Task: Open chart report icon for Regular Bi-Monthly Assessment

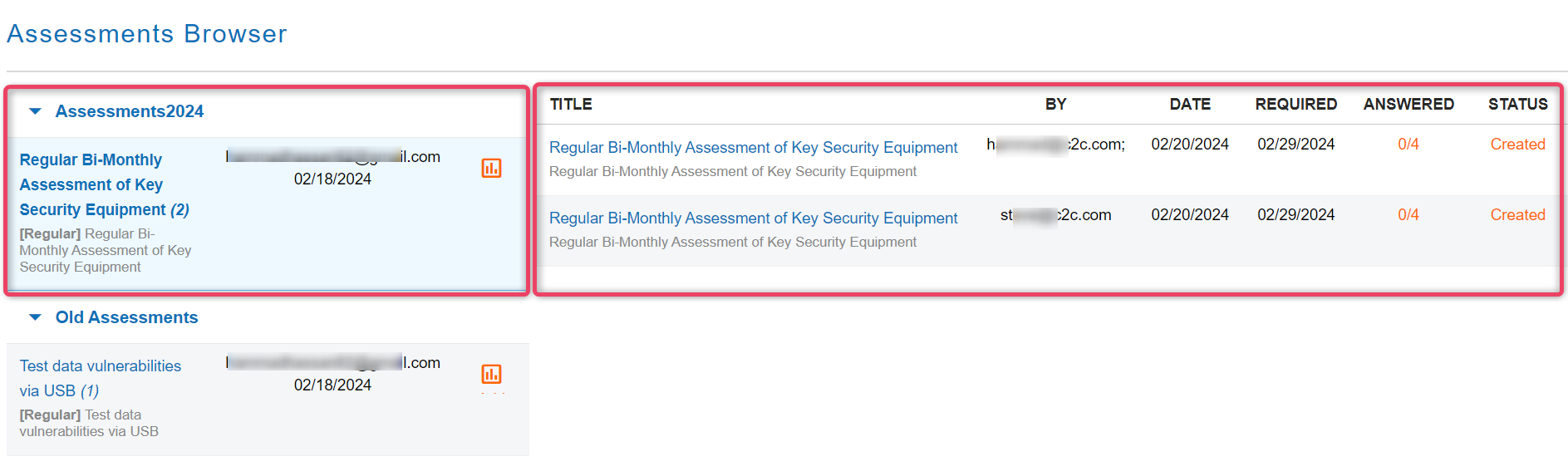Action: [x=491, y=168]
